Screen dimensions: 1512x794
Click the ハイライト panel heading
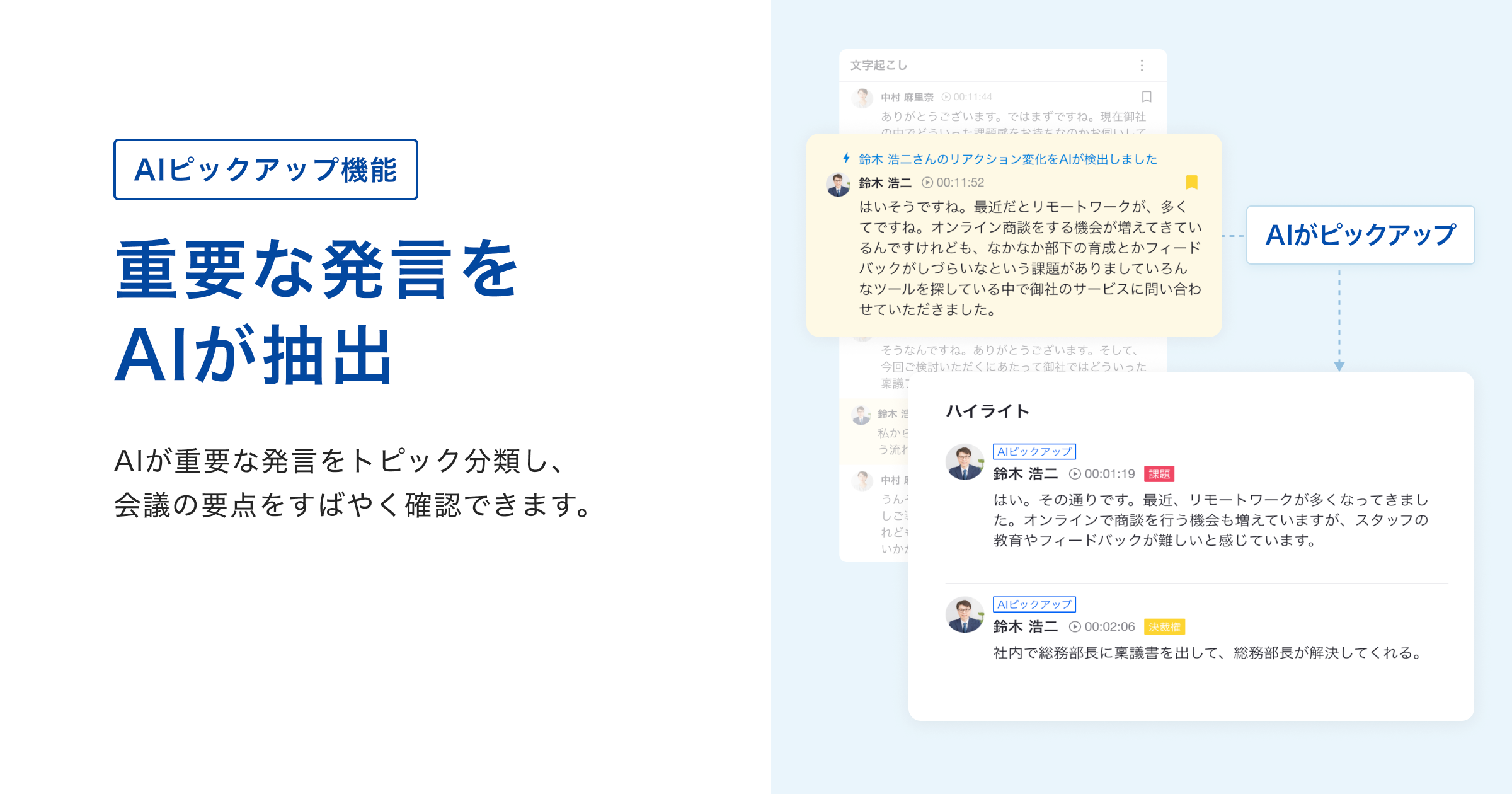tap(987, 411)
